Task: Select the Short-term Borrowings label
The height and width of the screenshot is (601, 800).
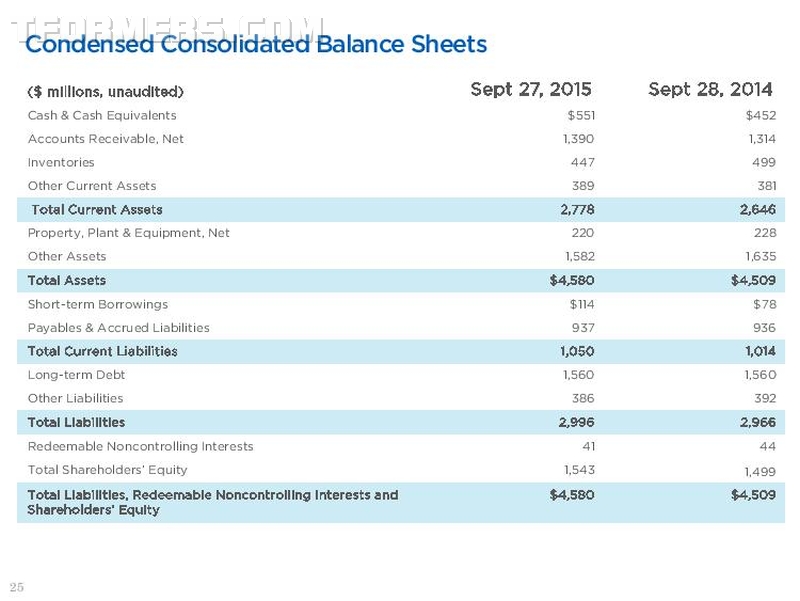Action: 98,305
